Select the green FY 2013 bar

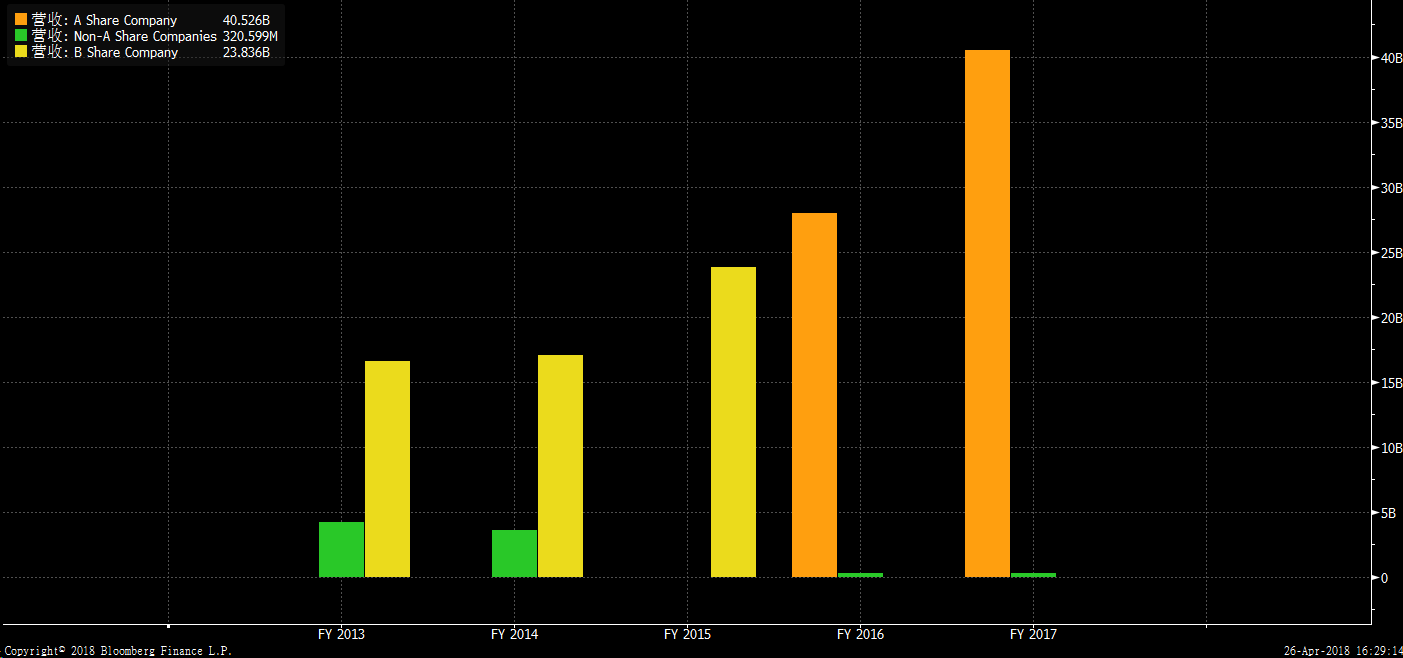pos(341,549)
